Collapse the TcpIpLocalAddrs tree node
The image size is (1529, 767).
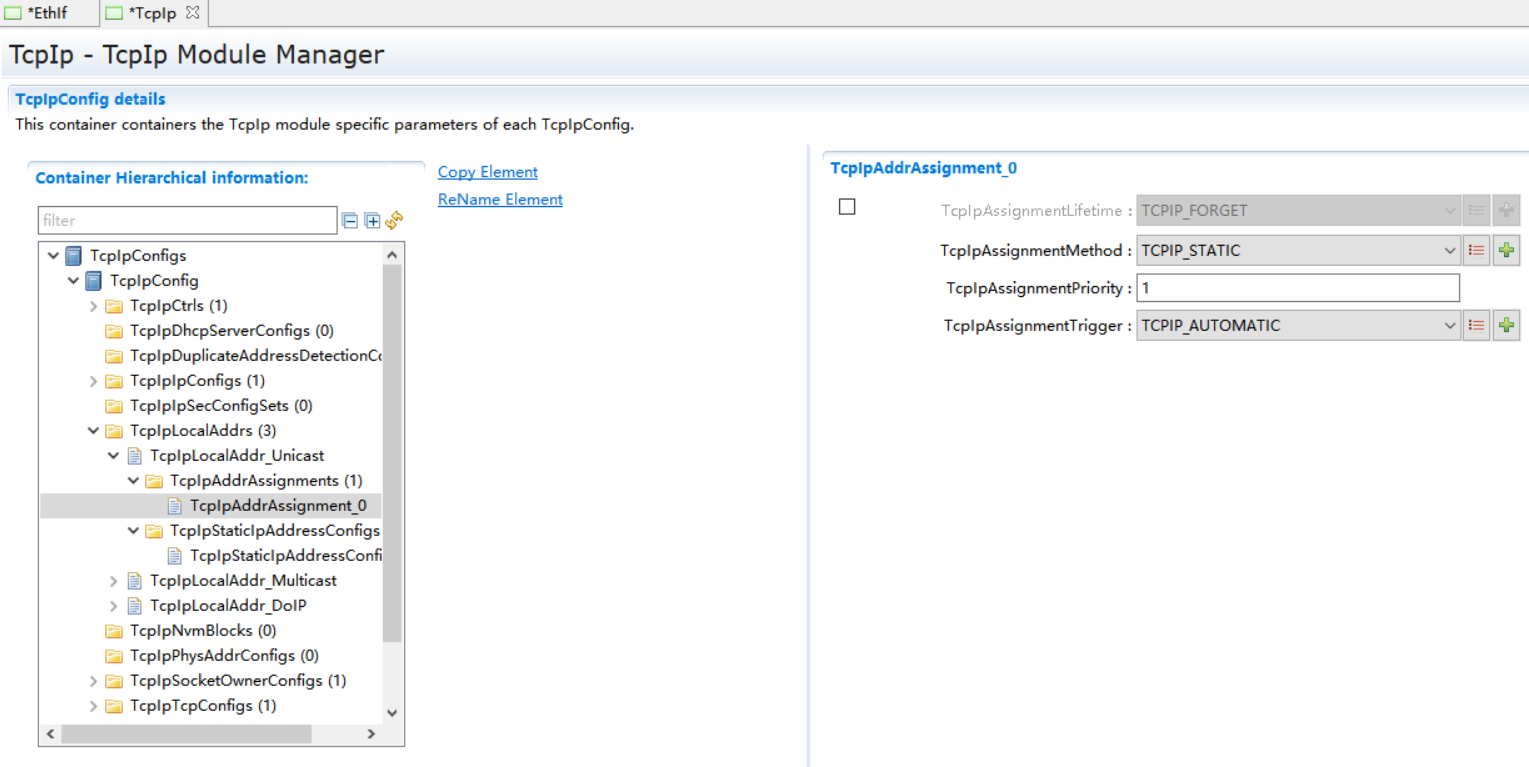click(93, 431)
